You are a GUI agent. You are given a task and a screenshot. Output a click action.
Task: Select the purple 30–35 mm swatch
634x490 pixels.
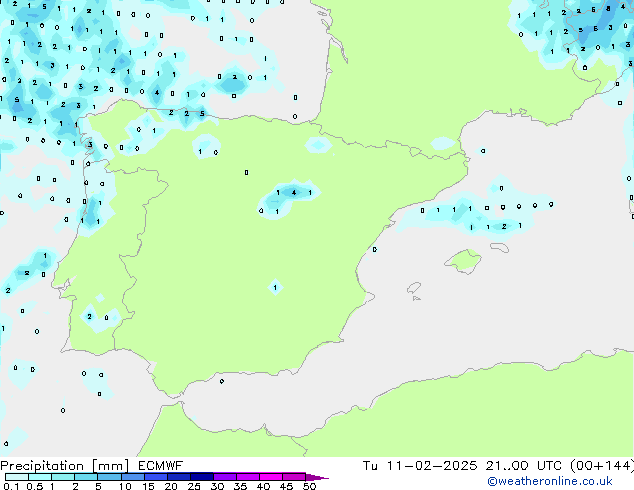point(224,477)
